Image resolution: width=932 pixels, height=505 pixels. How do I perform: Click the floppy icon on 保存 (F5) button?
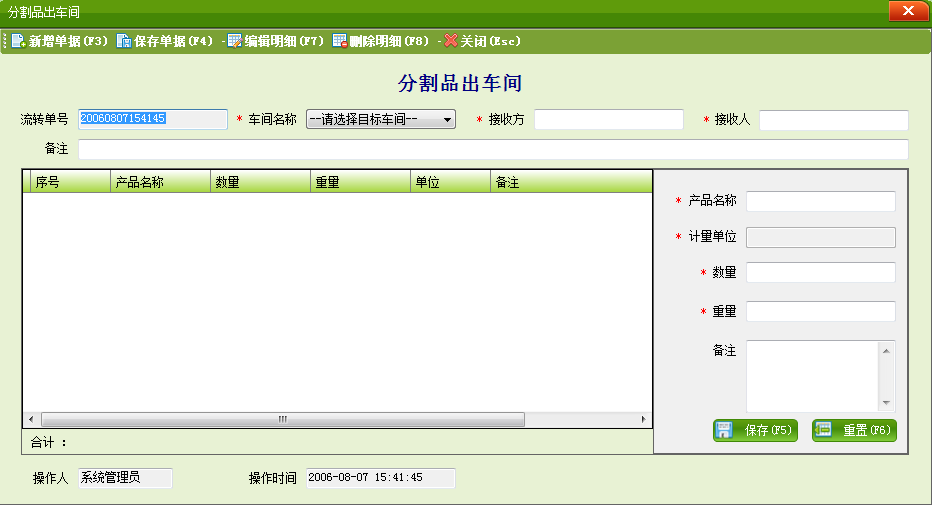tap(724, 430)
